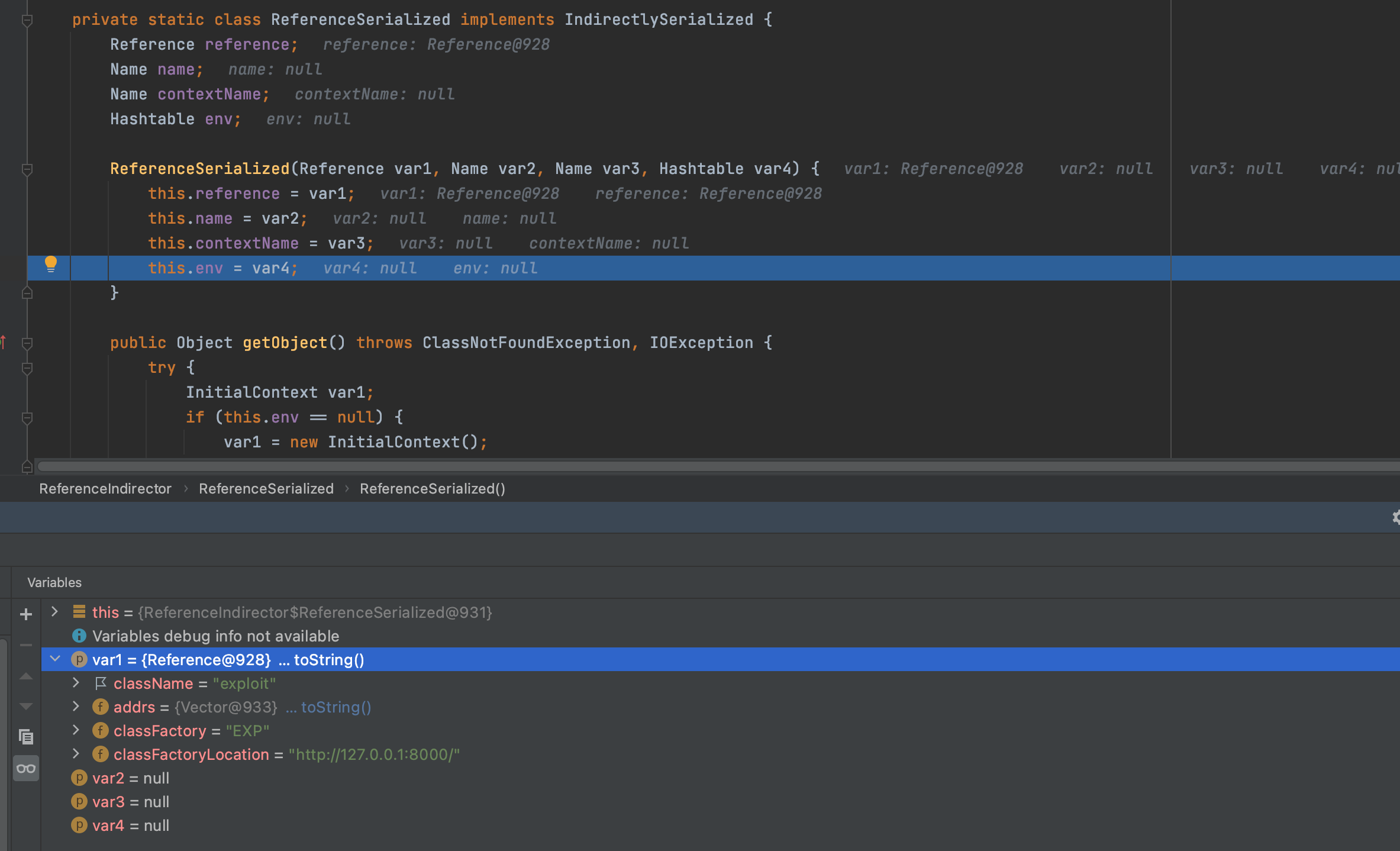Screen dimensions: 1400x851
Task: Click the parameter icon beside var1
Action: point(79,659)
